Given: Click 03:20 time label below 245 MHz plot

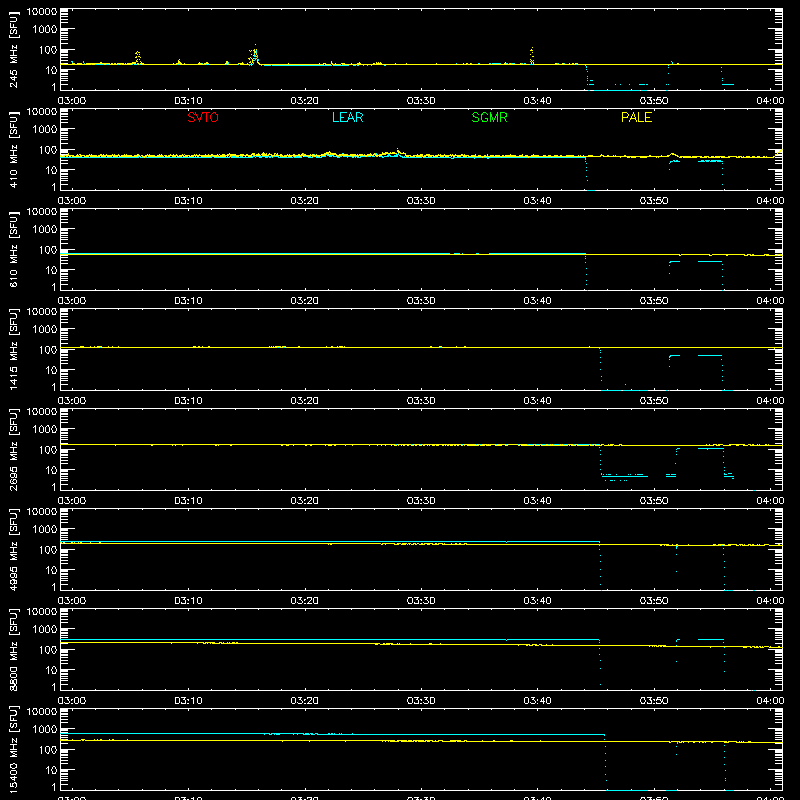Looking at the screenshot, I should click(x=305, y=101).
